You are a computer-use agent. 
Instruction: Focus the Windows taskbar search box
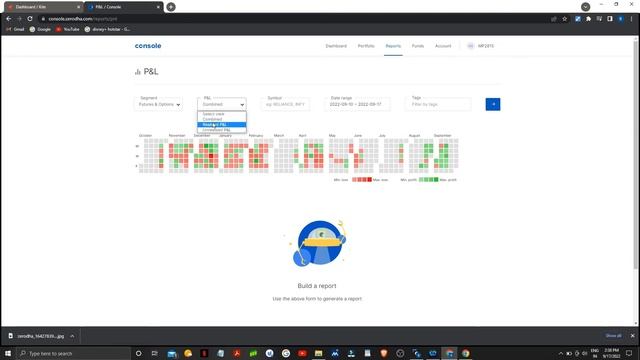(x=73, y=353)
